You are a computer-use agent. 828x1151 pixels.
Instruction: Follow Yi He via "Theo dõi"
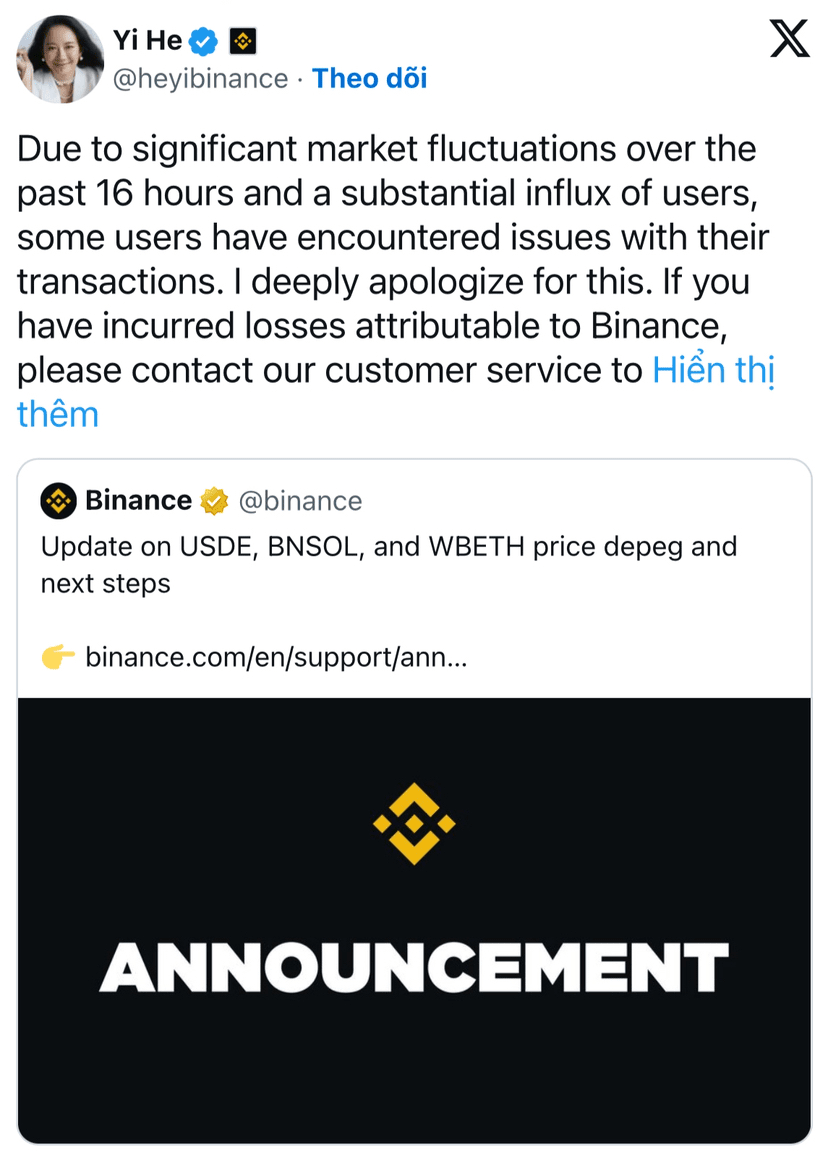[x=369, y=79]
